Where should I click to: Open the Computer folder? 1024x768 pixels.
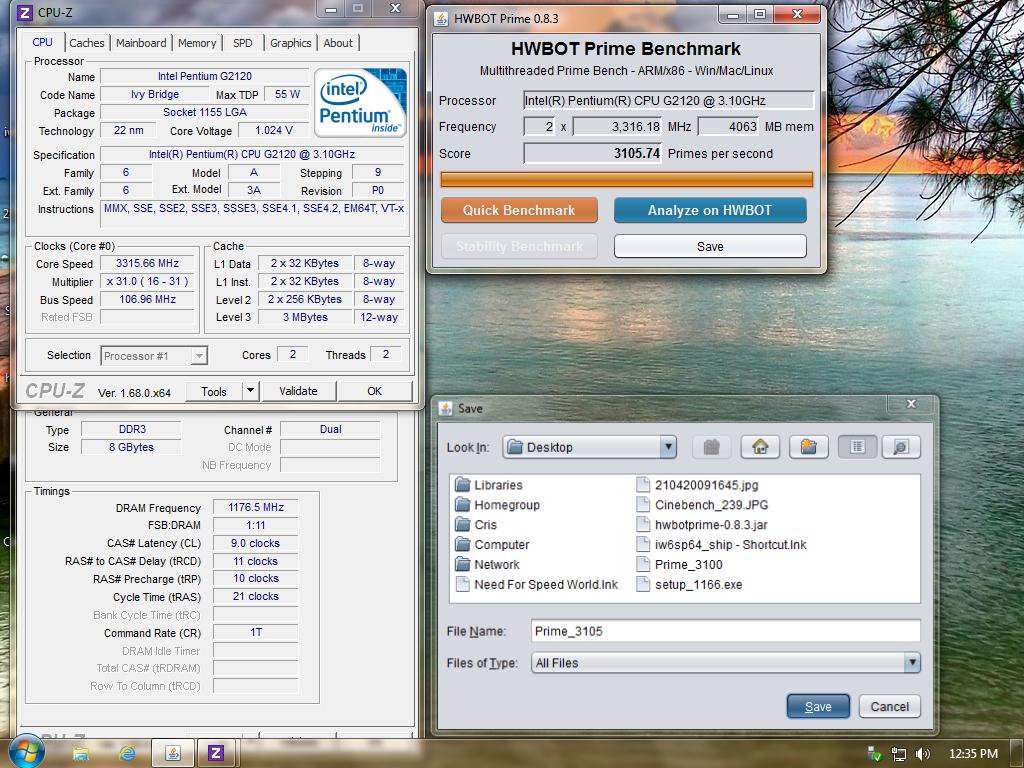(492, 545)
